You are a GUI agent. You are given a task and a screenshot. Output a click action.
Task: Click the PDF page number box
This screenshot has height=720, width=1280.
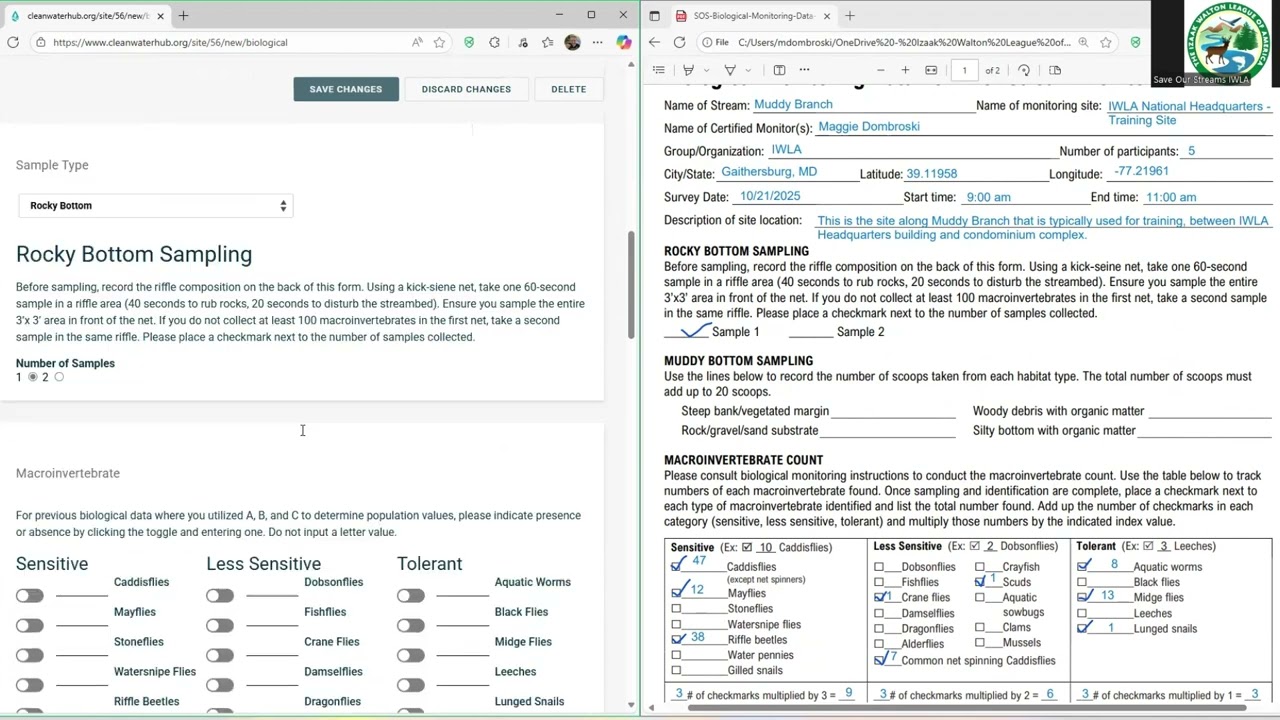point(964,70)
